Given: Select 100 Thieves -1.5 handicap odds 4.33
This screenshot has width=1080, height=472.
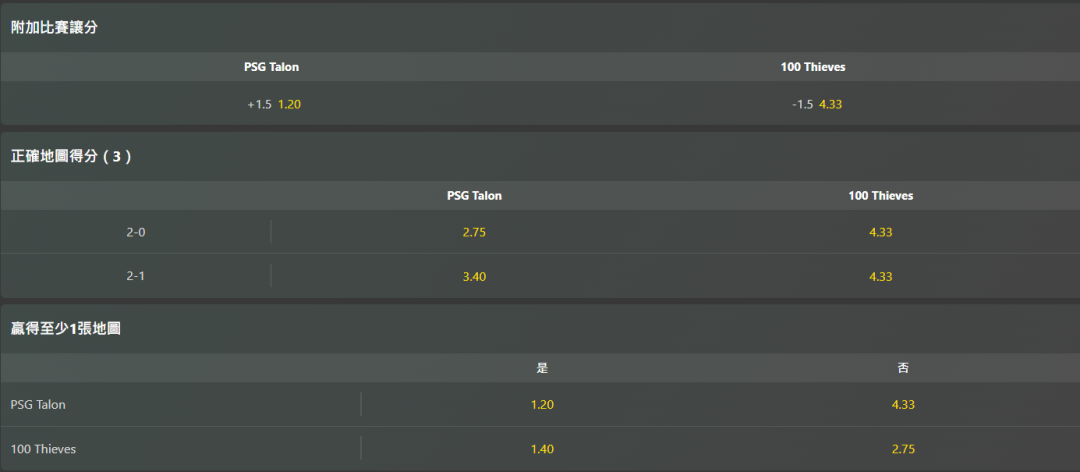Looking at the screenshot, I should [x=815, y=104].
